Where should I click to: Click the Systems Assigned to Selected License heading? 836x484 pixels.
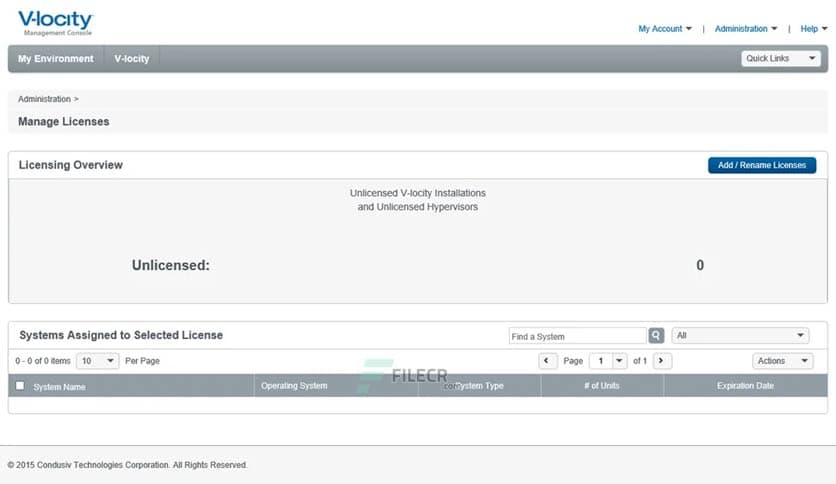tap(121, 335)
